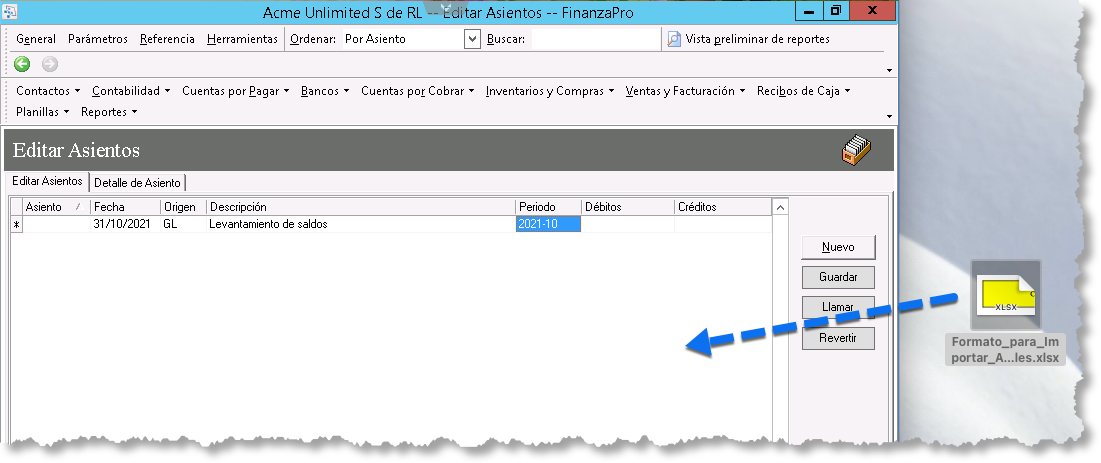Click the Buscar search field
Screen dimensions: 1101x463
tap(595, 39)
